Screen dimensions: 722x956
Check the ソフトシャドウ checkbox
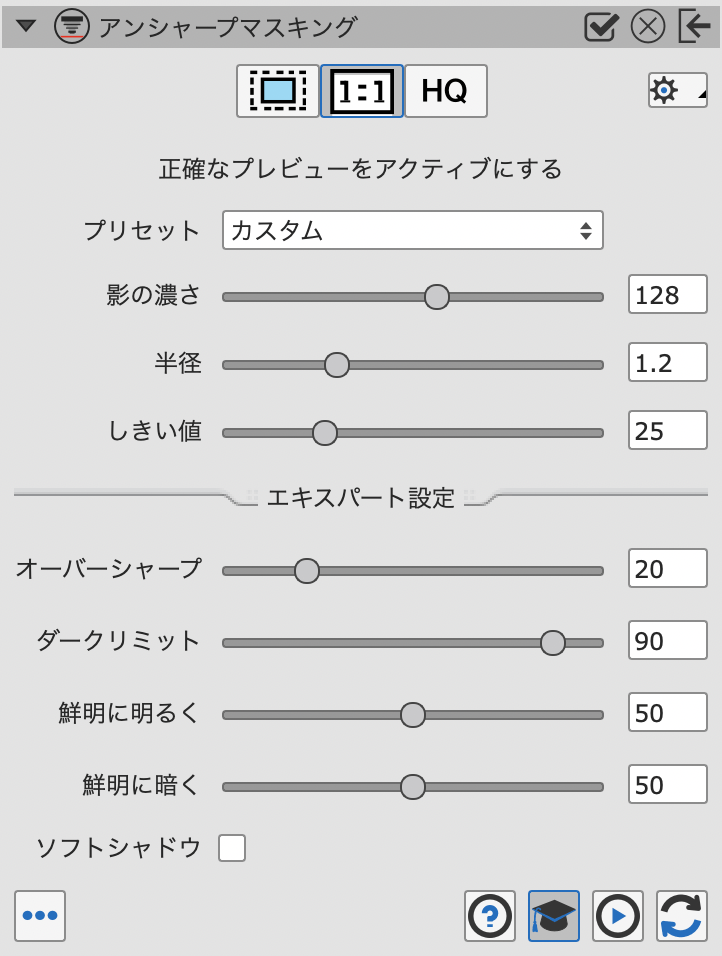click(232, 849)
